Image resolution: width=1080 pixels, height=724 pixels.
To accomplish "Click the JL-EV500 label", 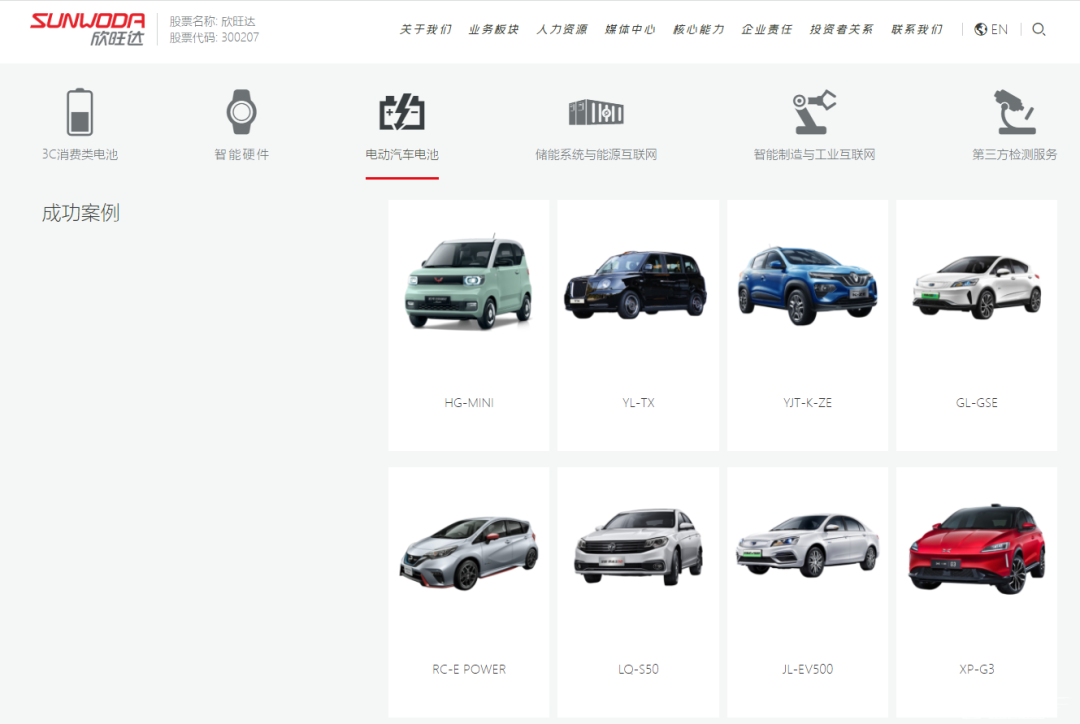I will [x=807, y=670].
